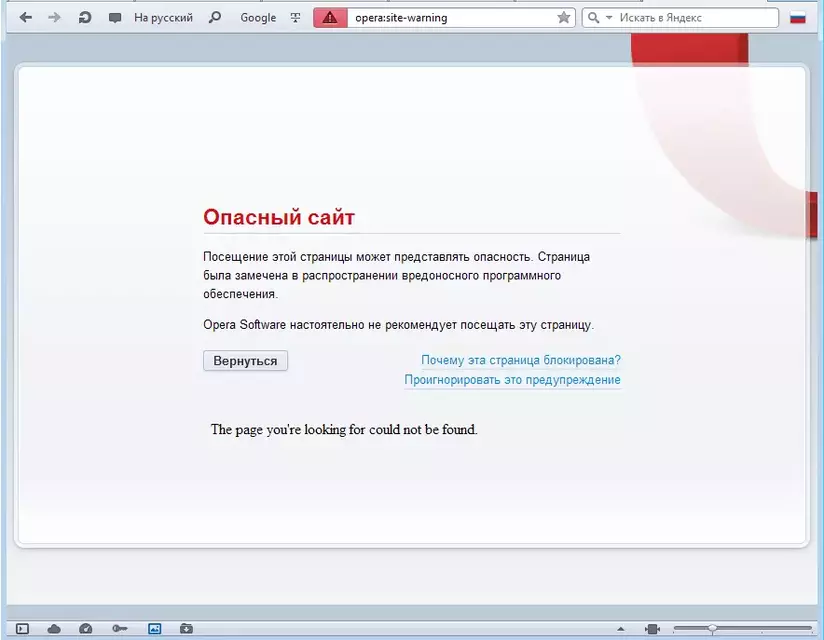Reload the current page

(85, 18)
